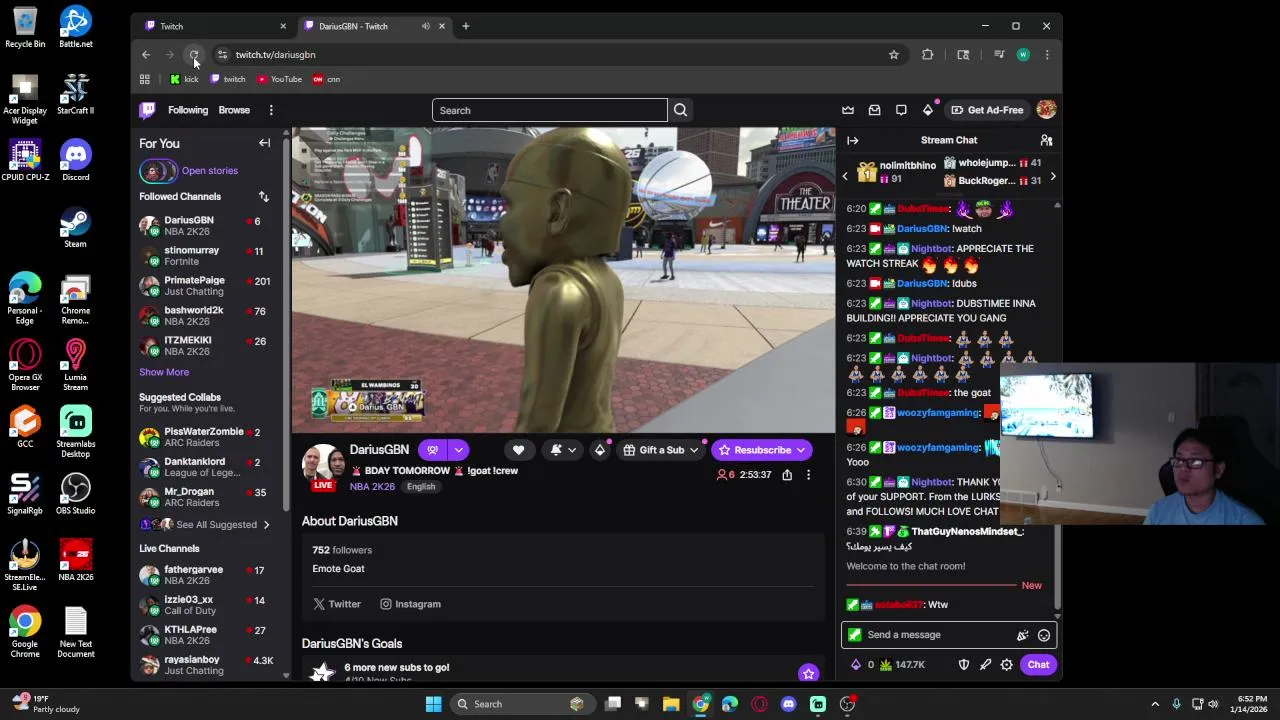This screenshot has width=1280, height=720.
Task: Open the Following tab
Action: click(x=188, y=110)
